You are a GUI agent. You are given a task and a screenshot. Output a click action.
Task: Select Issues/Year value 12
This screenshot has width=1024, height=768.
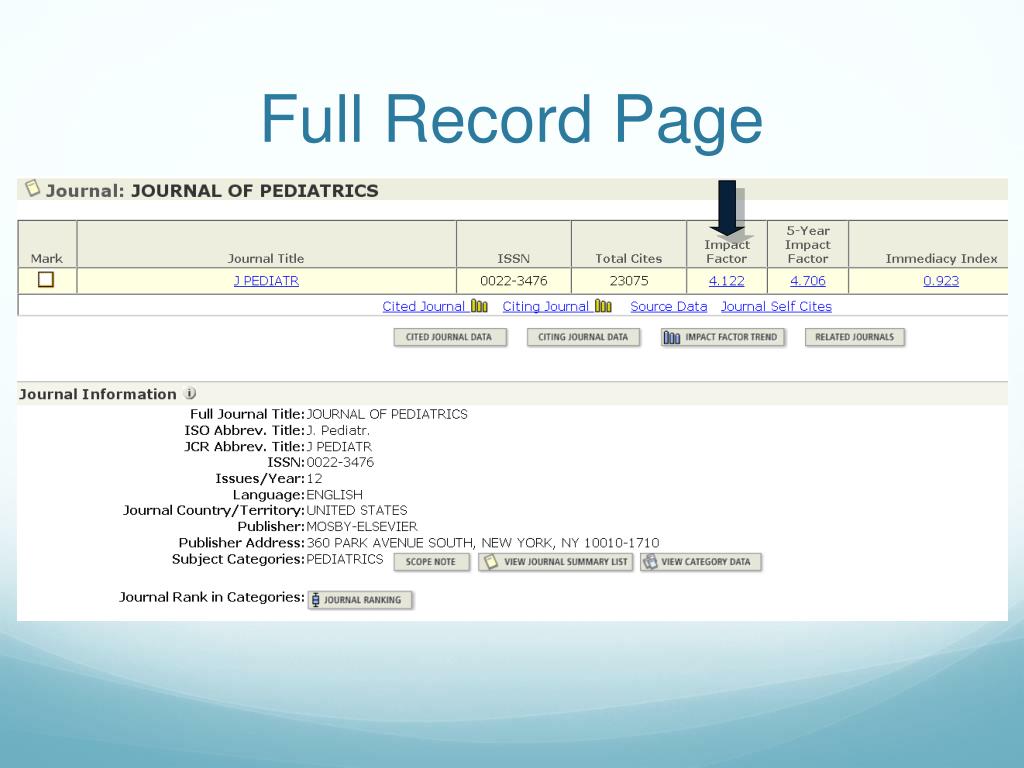coord(314,478)
